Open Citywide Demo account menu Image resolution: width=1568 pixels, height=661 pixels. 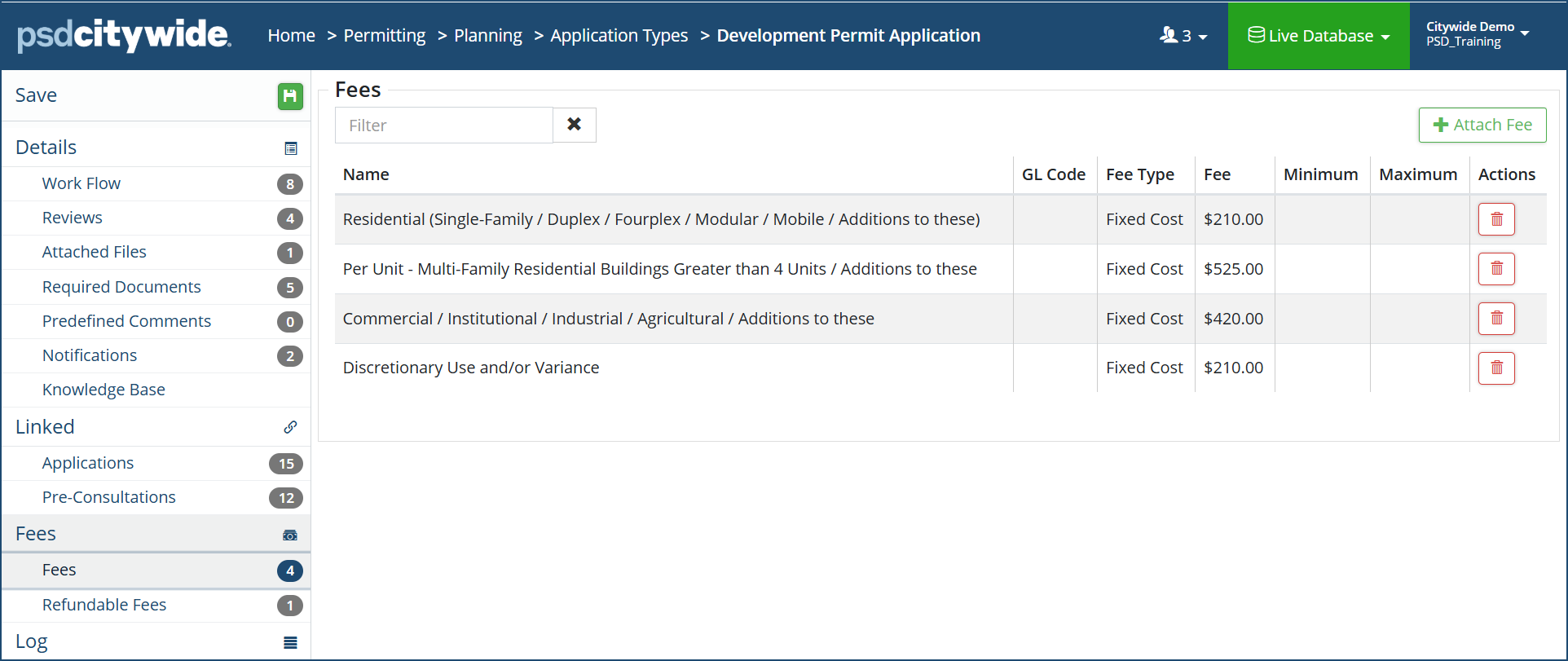tap(1477, 34)
